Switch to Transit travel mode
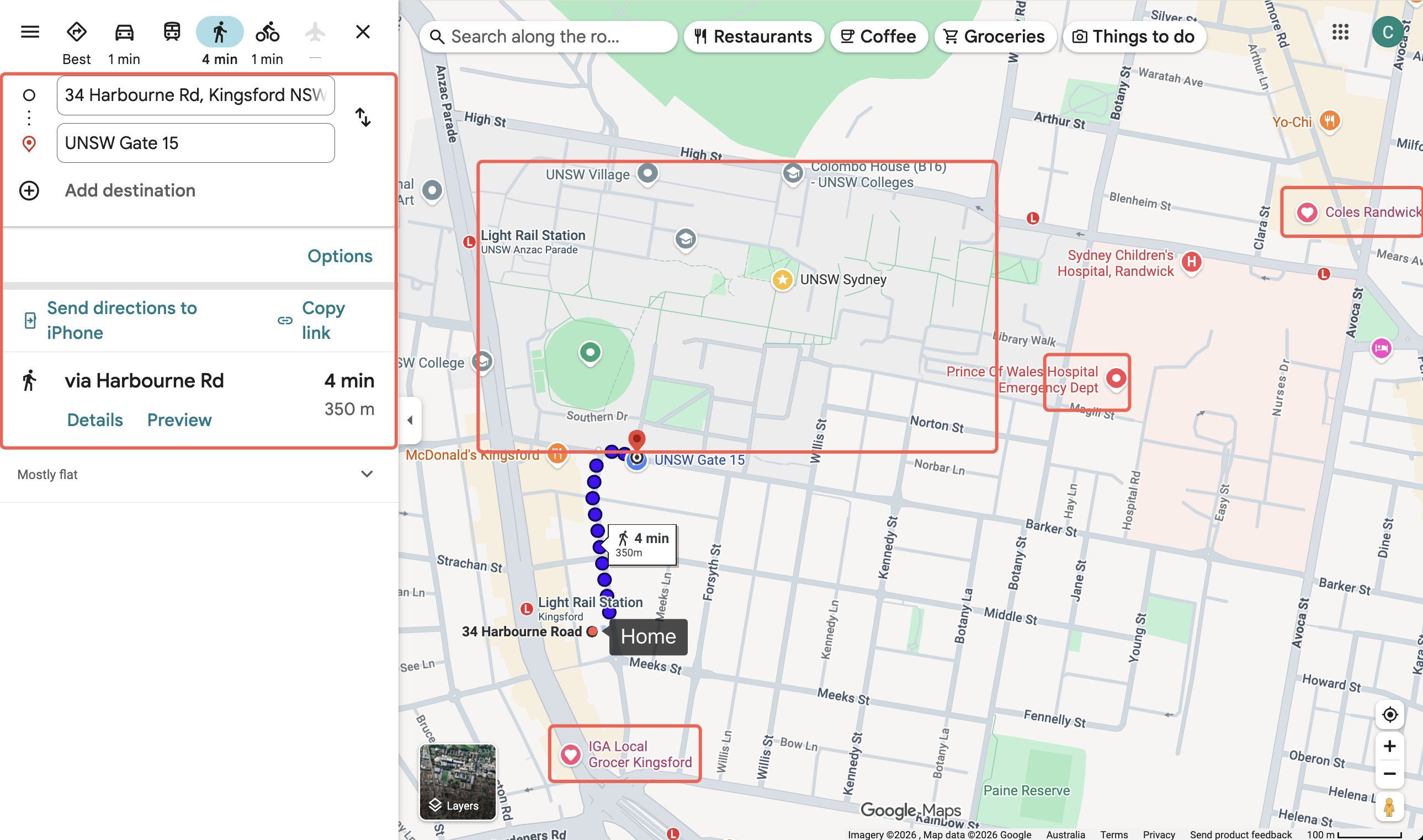1423x840 pixels. [x=172, y=32]
